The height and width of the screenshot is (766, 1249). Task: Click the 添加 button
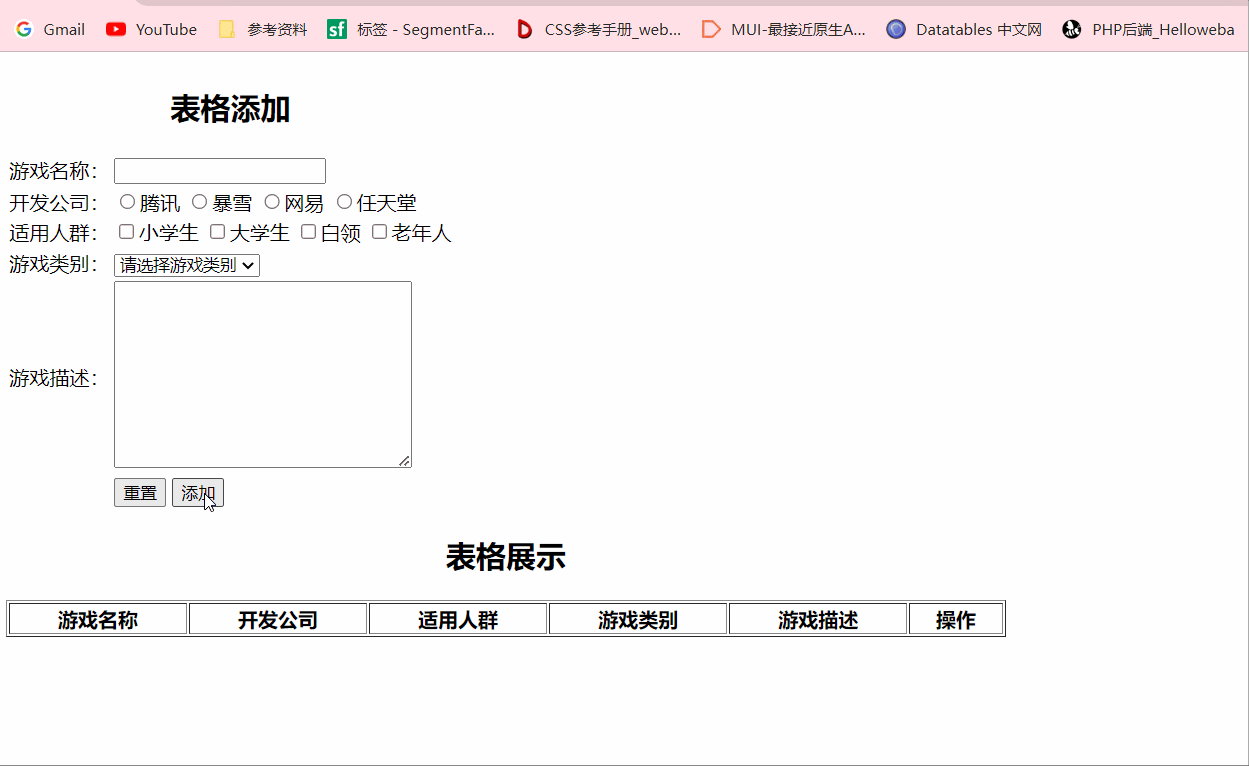pos(197,493)
